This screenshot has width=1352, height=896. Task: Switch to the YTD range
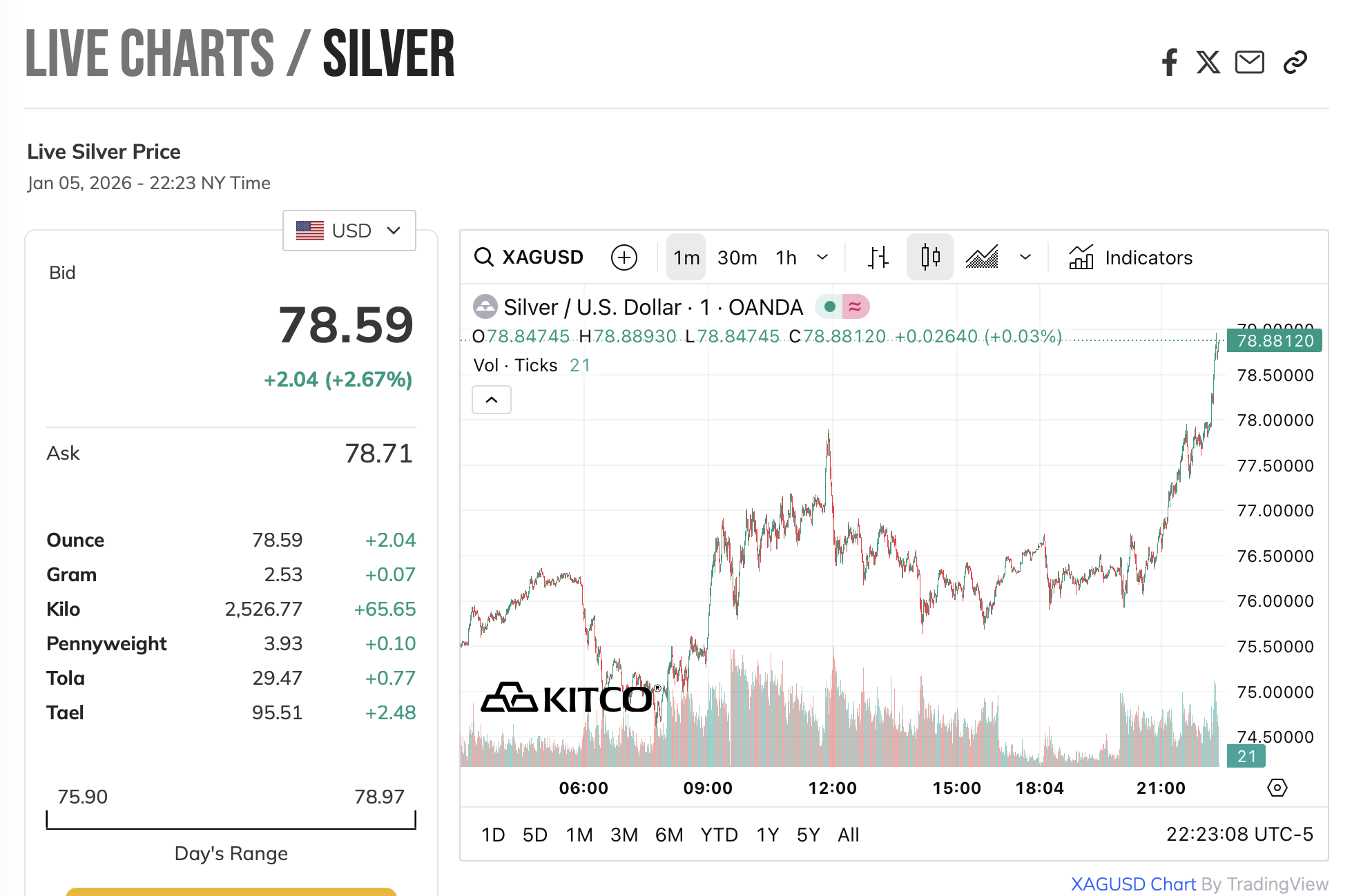pos(719,835)
